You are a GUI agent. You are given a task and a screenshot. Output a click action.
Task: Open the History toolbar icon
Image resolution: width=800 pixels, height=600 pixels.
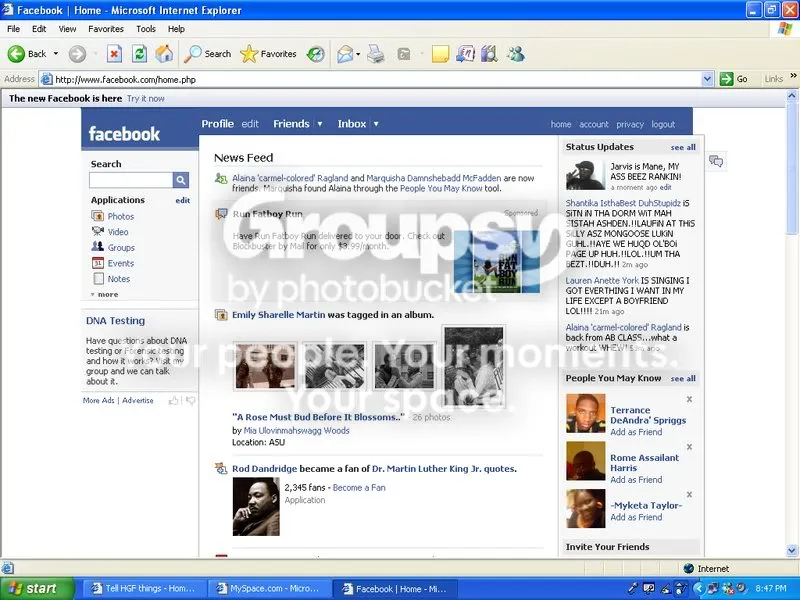(315, 54)
